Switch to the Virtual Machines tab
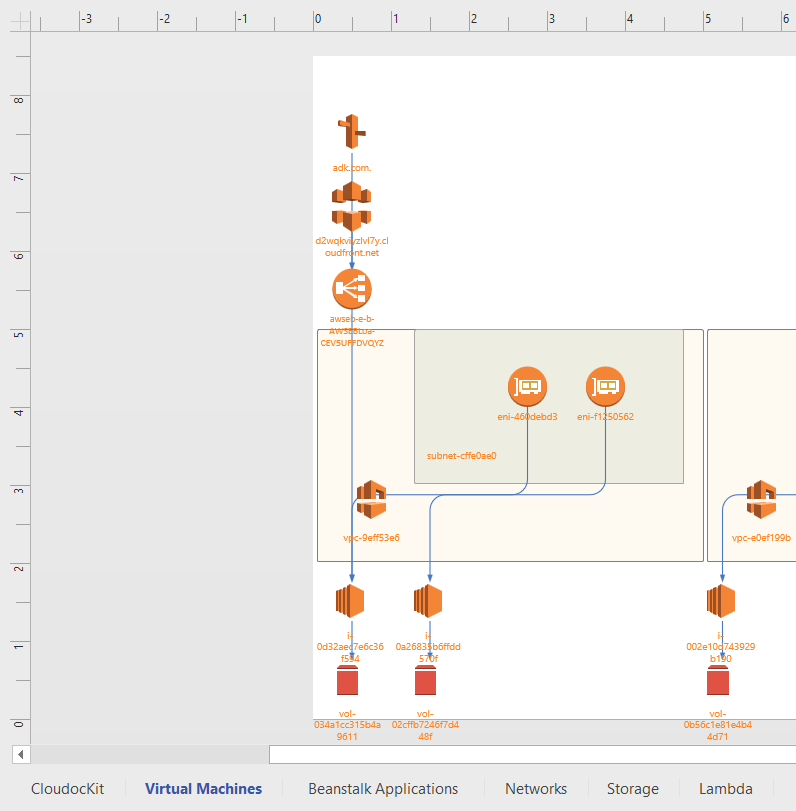This screenshot has width=796, height=811. 203,789
